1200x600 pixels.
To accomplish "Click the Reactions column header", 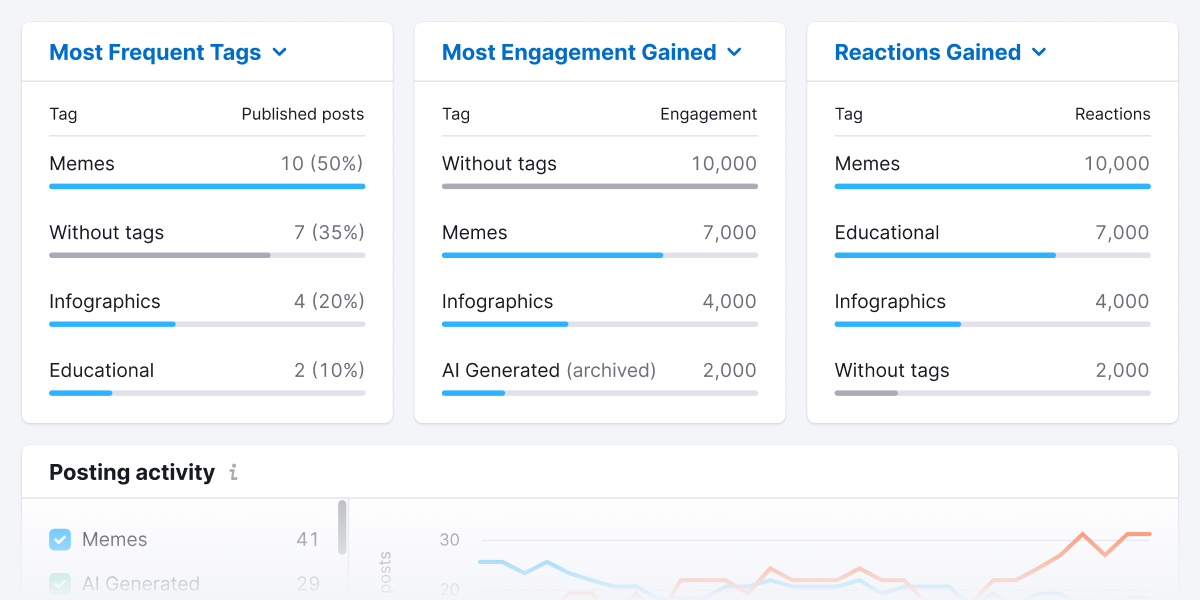I will tap(1112, 114).
